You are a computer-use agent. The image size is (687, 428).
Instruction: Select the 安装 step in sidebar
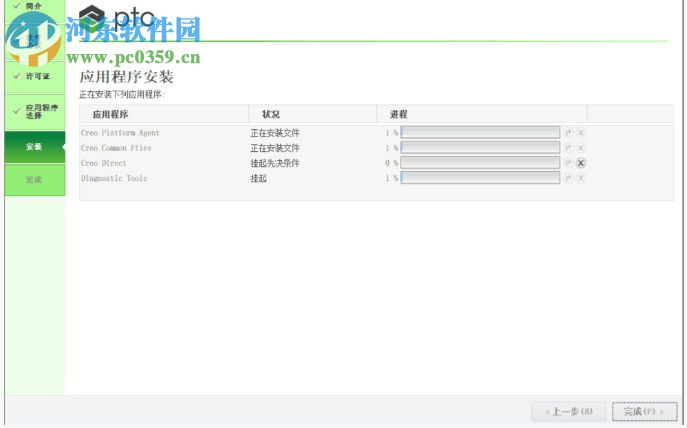(x=35, y=147)
